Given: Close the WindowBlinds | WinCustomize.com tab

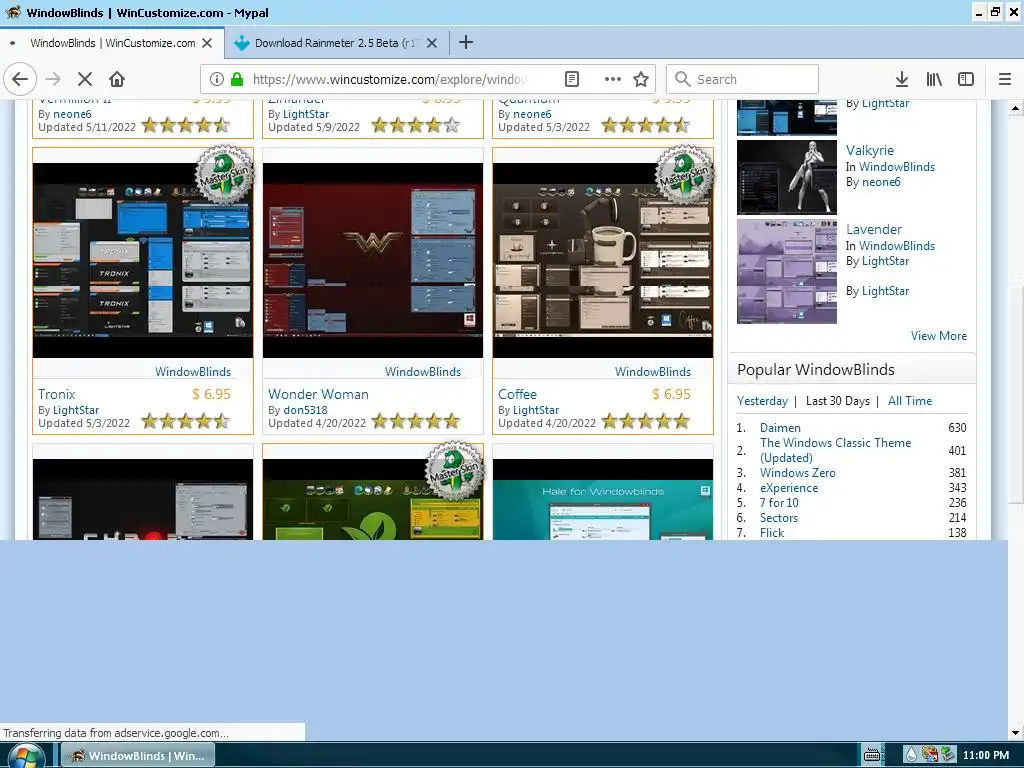Looking at the screenshot, I should [207, 43].
